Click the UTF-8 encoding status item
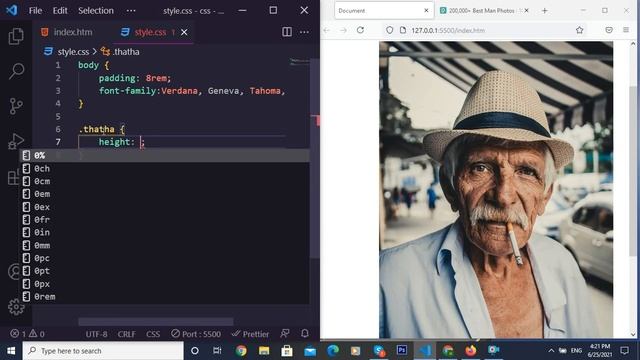 pyautogui.click(x=96, y=334)
